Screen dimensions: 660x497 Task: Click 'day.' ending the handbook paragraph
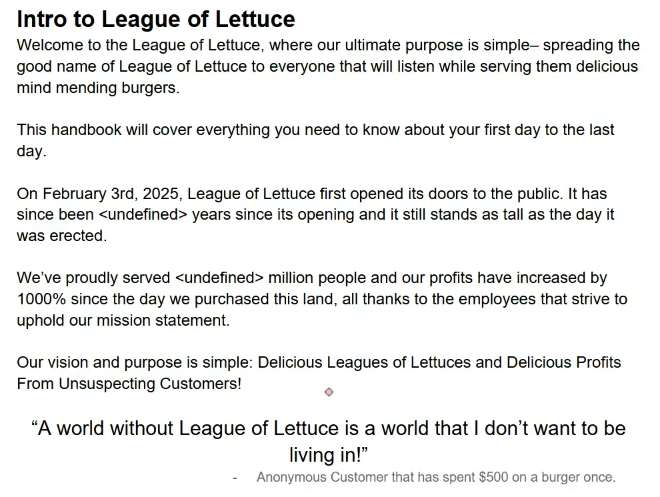[31, 151]
